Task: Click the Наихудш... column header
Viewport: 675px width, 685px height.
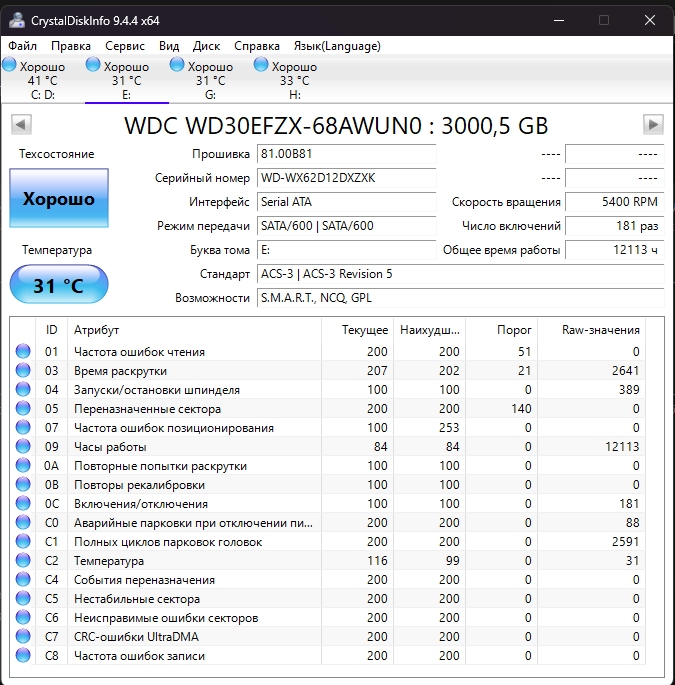Action: coord(429,330)
